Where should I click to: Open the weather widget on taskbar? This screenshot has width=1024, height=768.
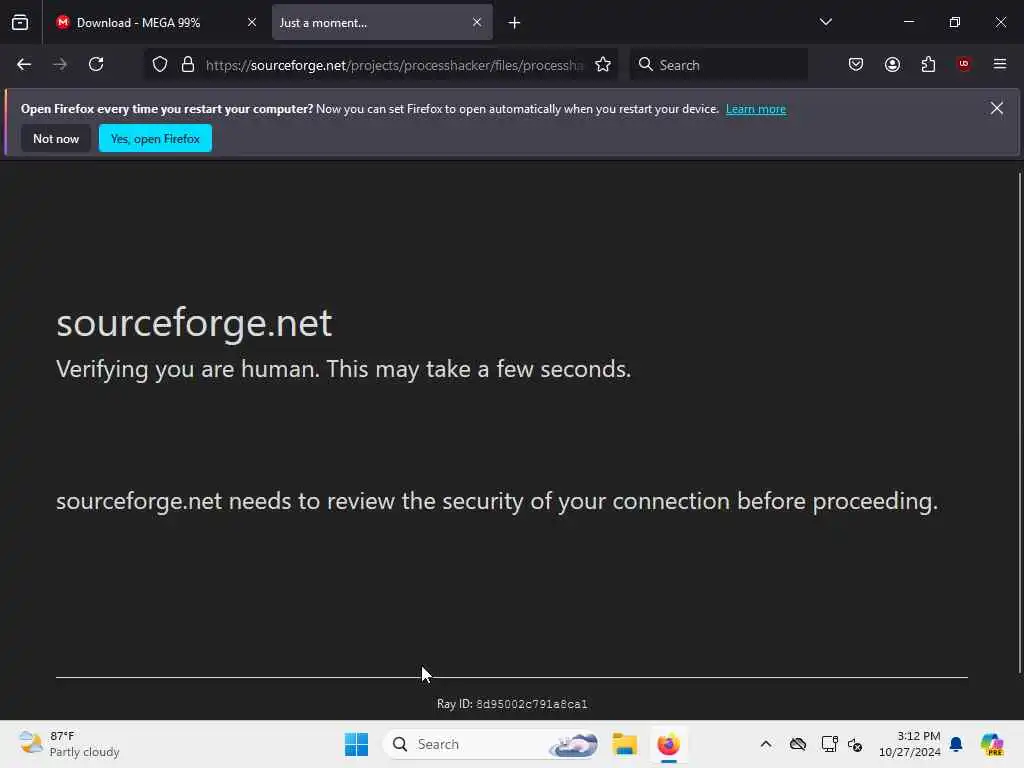click(69, 744)
